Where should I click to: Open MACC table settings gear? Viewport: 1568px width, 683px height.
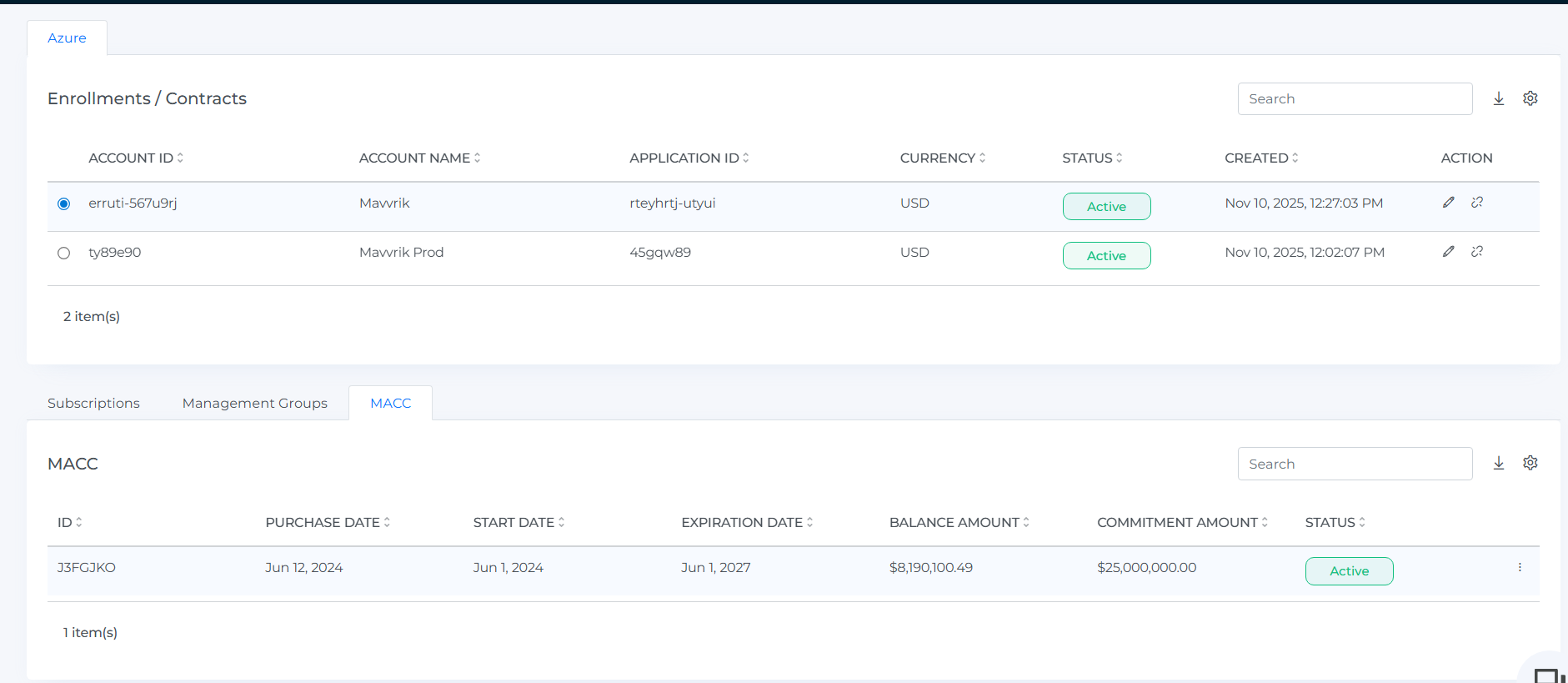coord(1530,463)
